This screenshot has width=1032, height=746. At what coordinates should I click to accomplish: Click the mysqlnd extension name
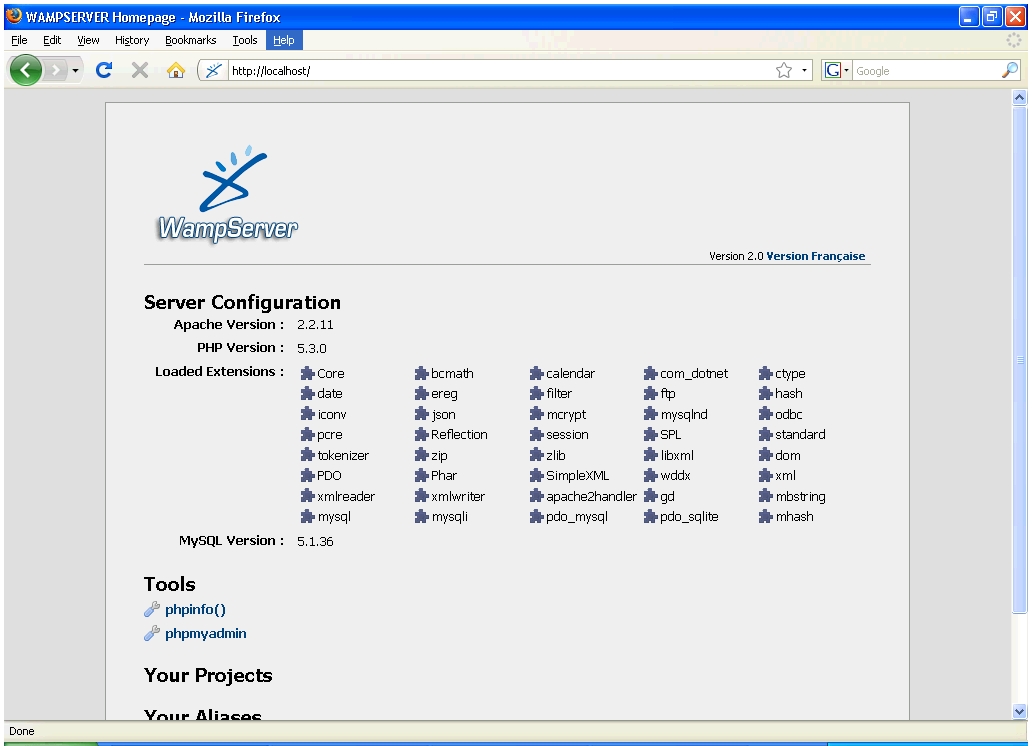pyautogui.click(x=684, y=414)
